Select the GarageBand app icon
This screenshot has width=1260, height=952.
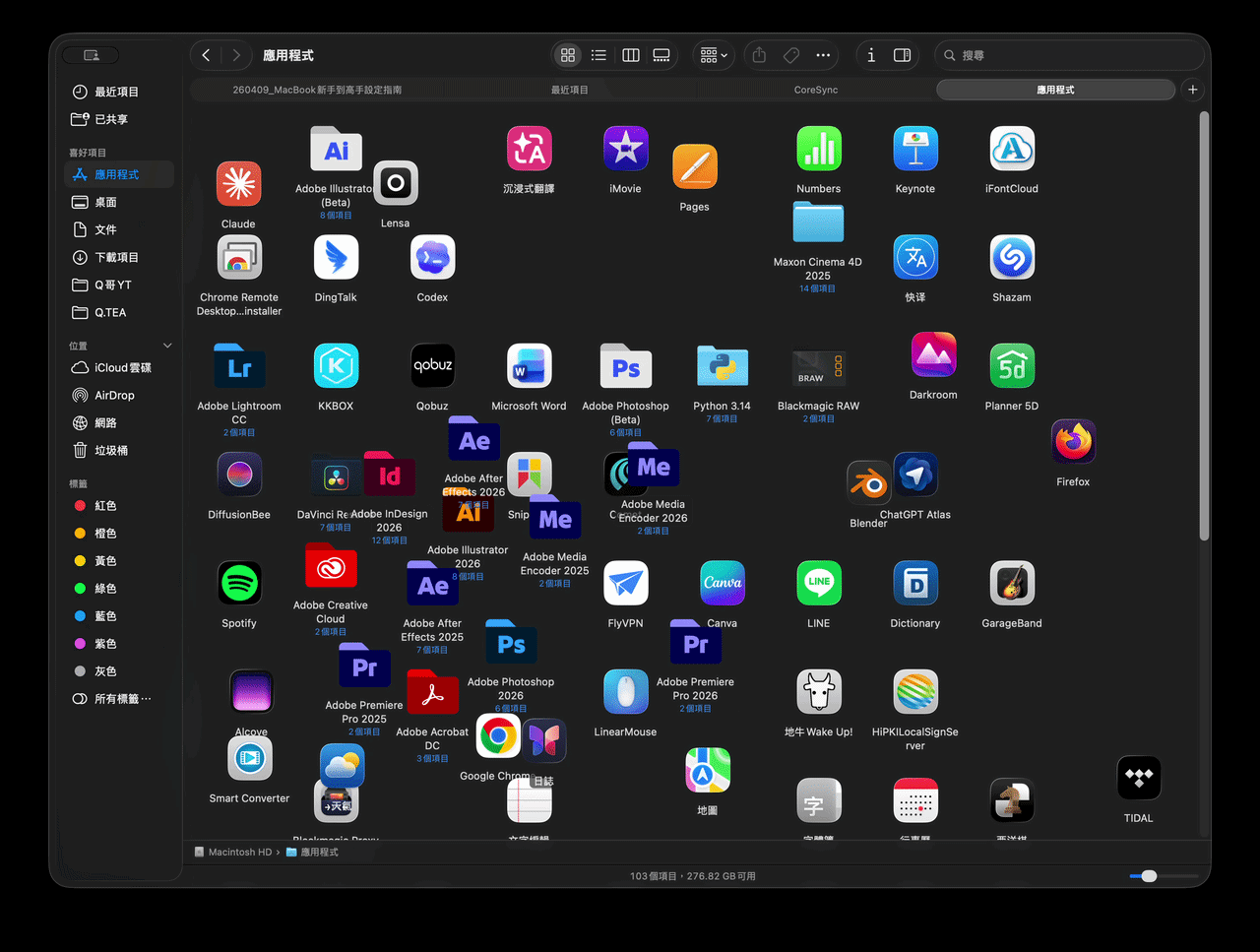point(1012,584)
